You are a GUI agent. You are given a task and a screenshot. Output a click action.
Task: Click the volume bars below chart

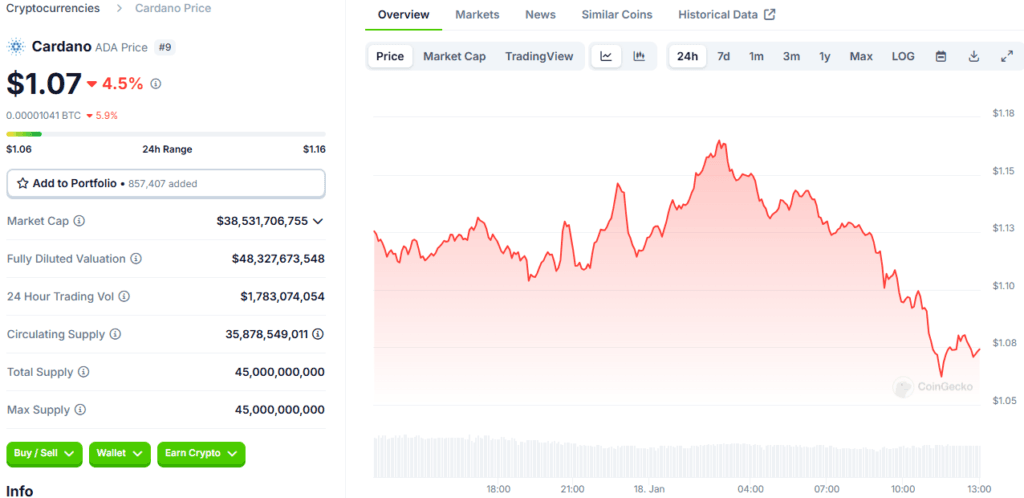(677, 457)
